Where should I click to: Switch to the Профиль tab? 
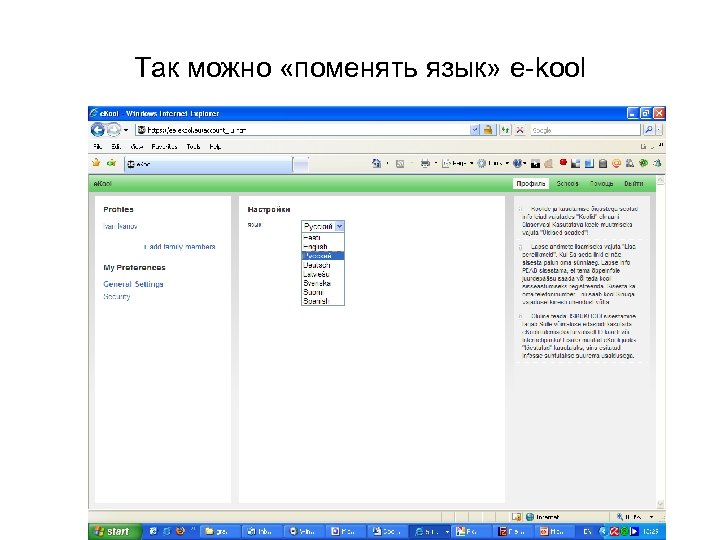[x=530, y=184]
